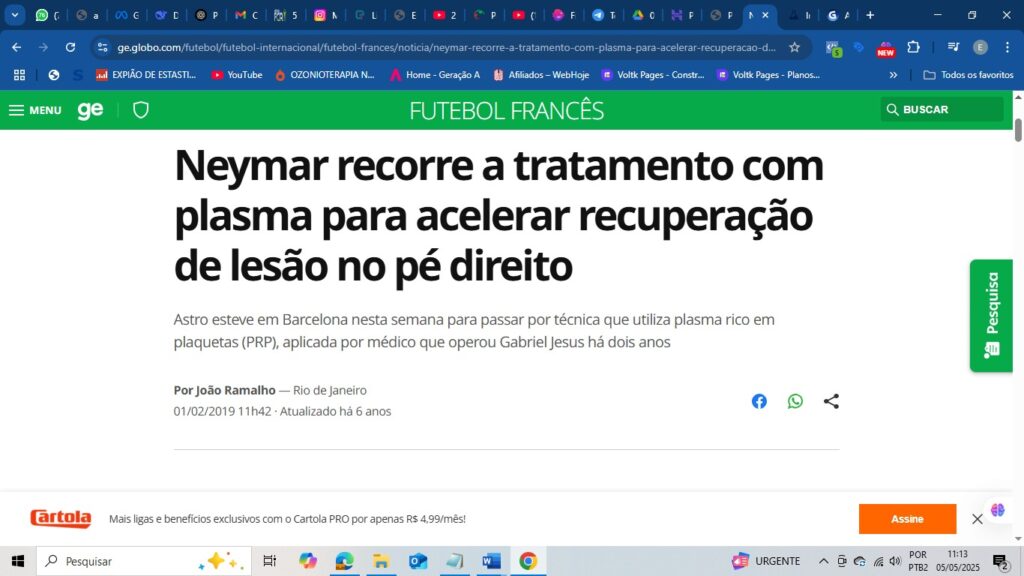Click the author name João Ramalho
This screenshot has height=576, width=1024.
pyautogui.click(x=236, y=390)
